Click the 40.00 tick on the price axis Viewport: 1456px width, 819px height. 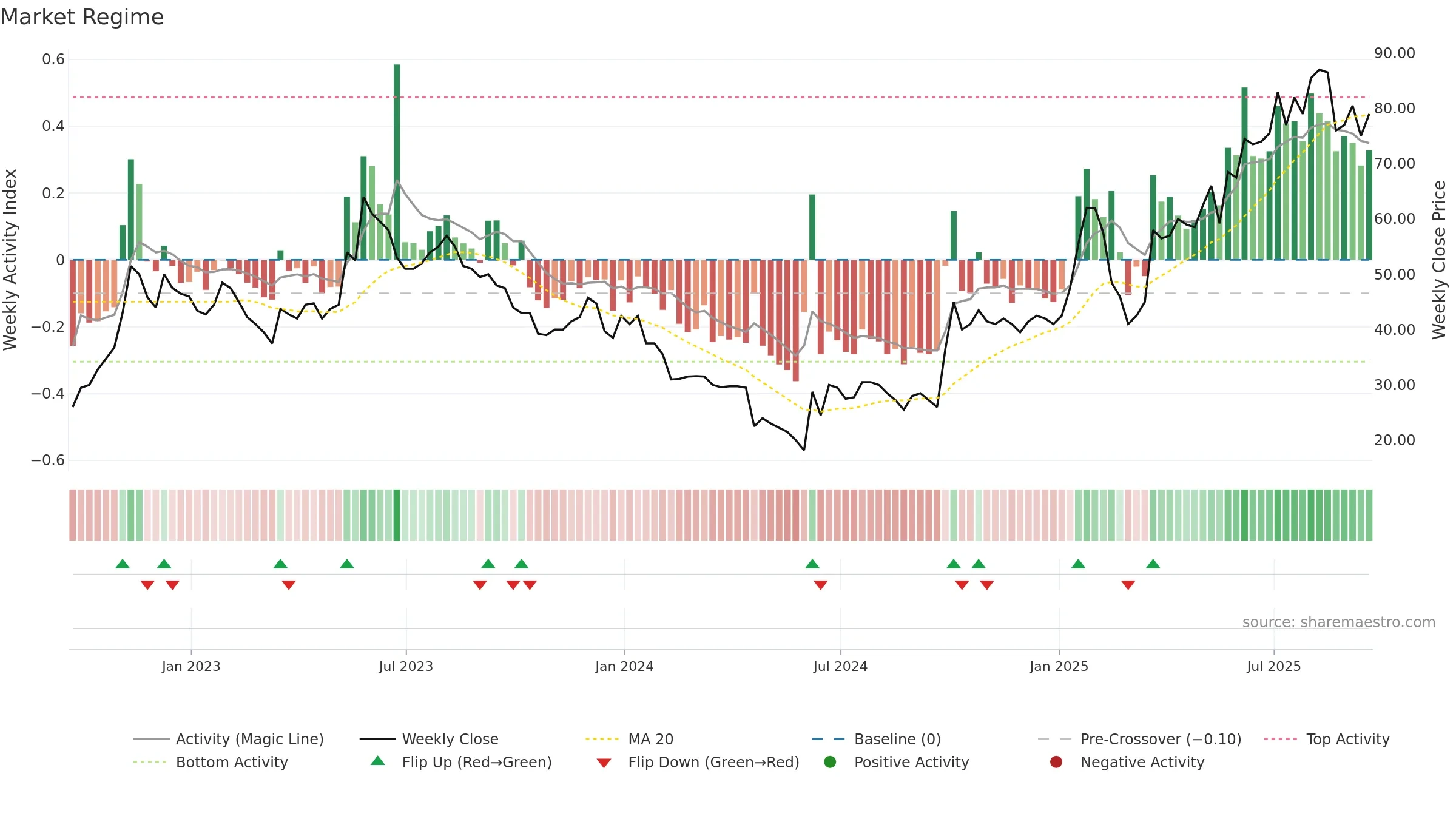coord(1395,330)
